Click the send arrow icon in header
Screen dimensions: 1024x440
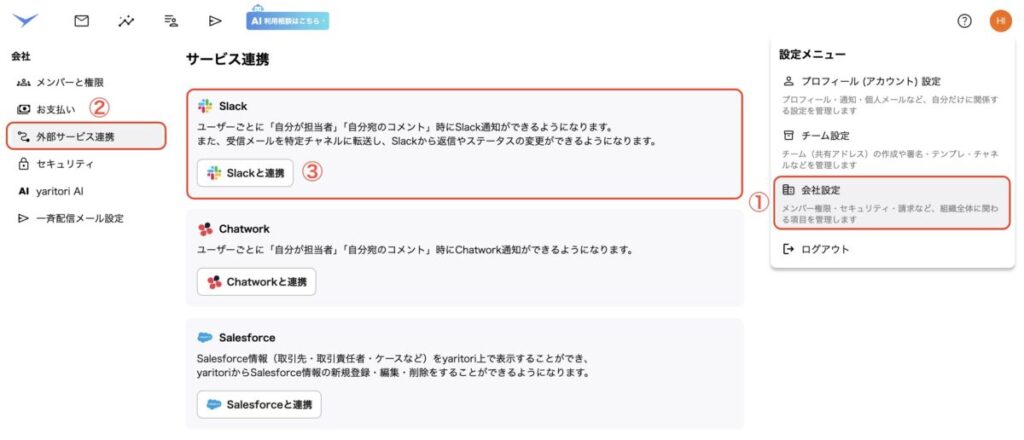click(215, 20)
